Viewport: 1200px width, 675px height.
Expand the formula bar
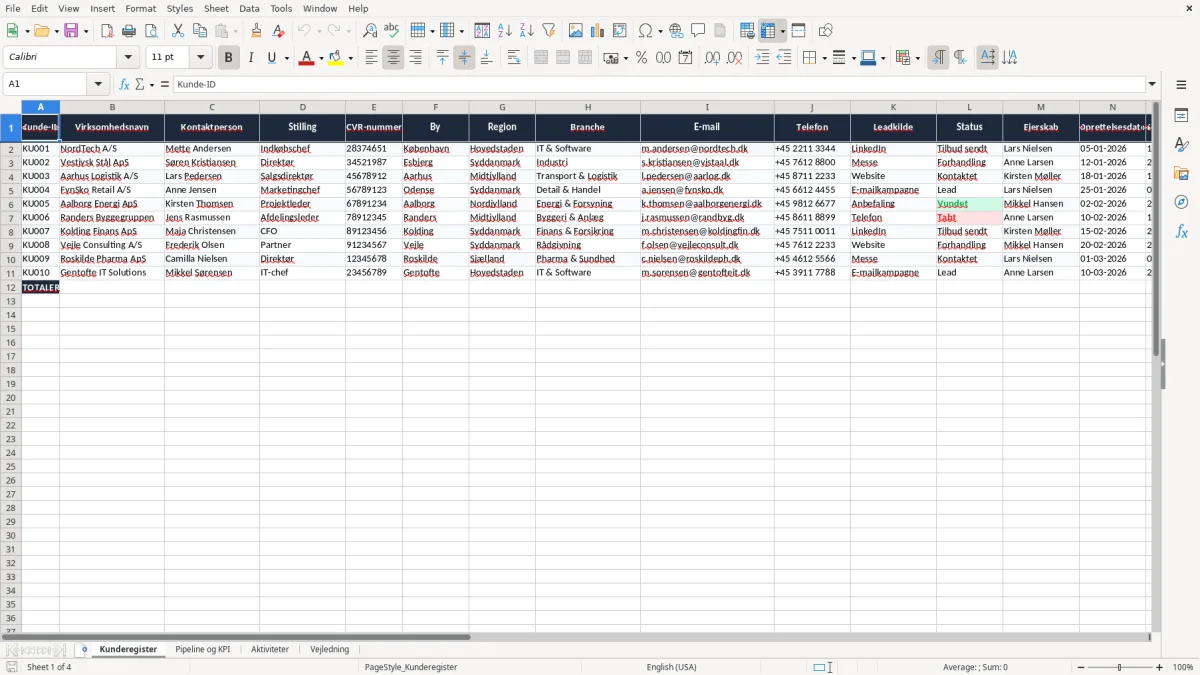tap(1152, 85)
